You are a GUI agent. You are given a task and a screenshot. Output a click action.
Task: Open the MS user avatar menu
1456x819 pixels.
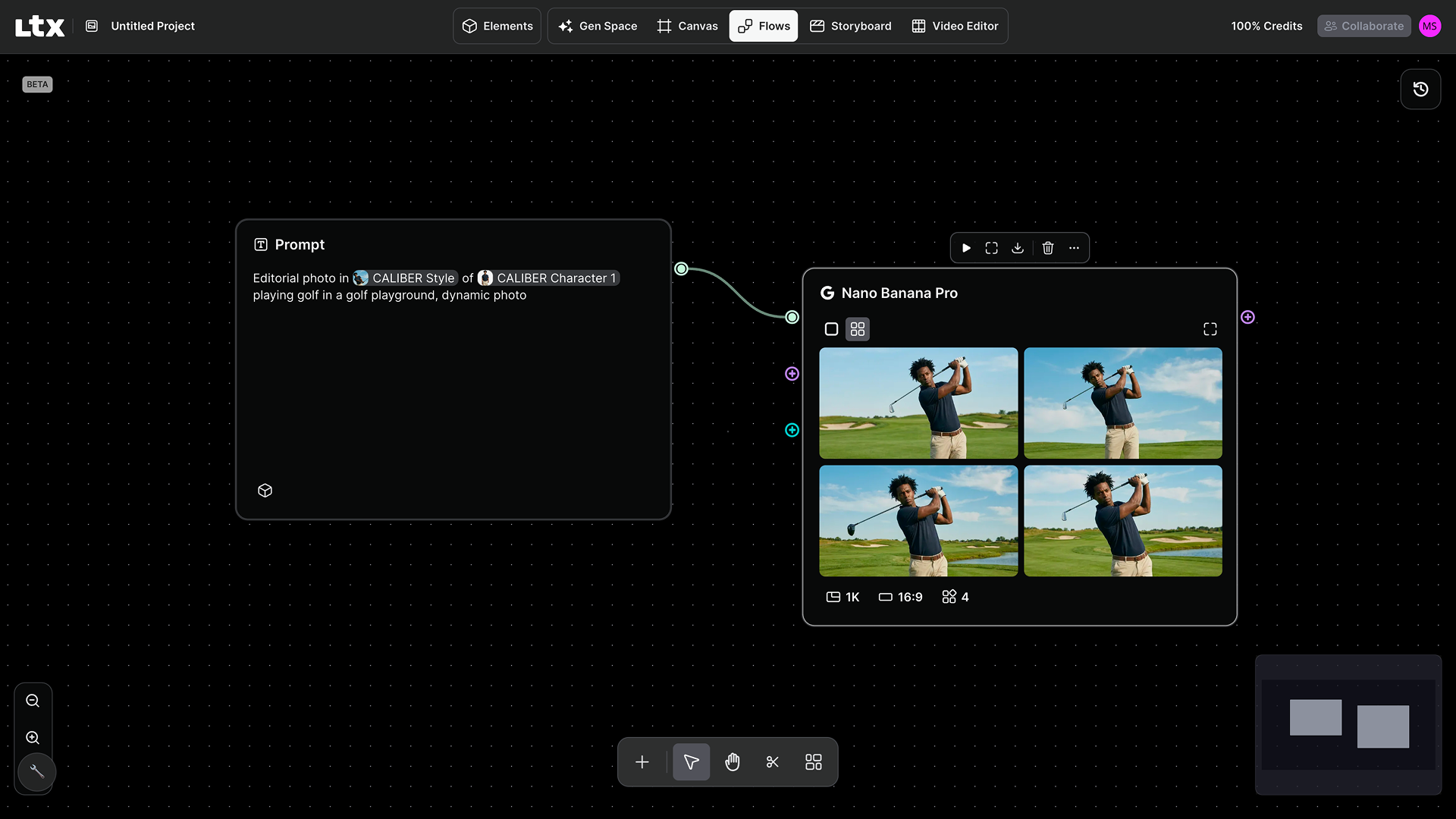click(x=1429, y=26)
